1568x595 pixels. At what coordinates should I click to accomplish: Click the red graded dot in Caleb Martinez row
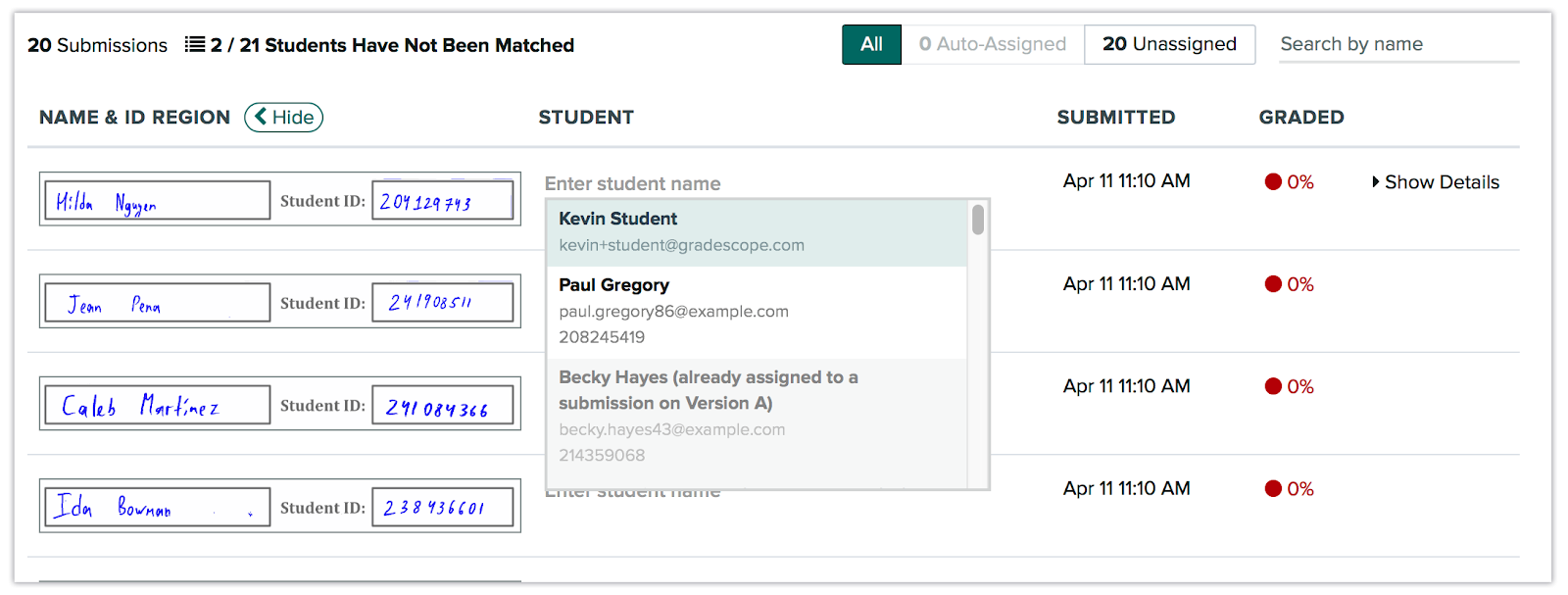[x=1273, y=386]
